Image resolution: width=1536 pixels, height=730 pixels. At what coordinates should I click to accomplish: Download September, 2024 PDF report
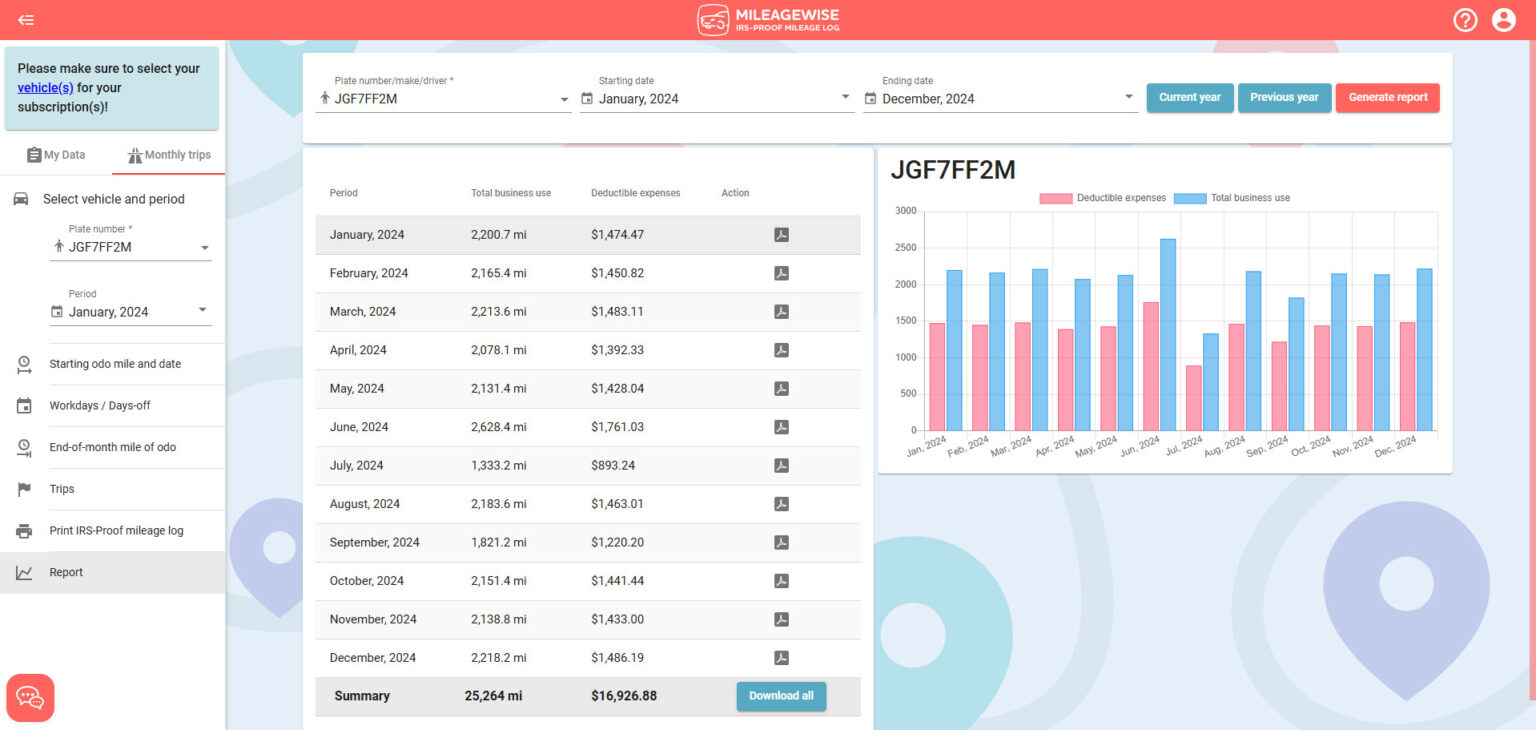pos(781,542)
